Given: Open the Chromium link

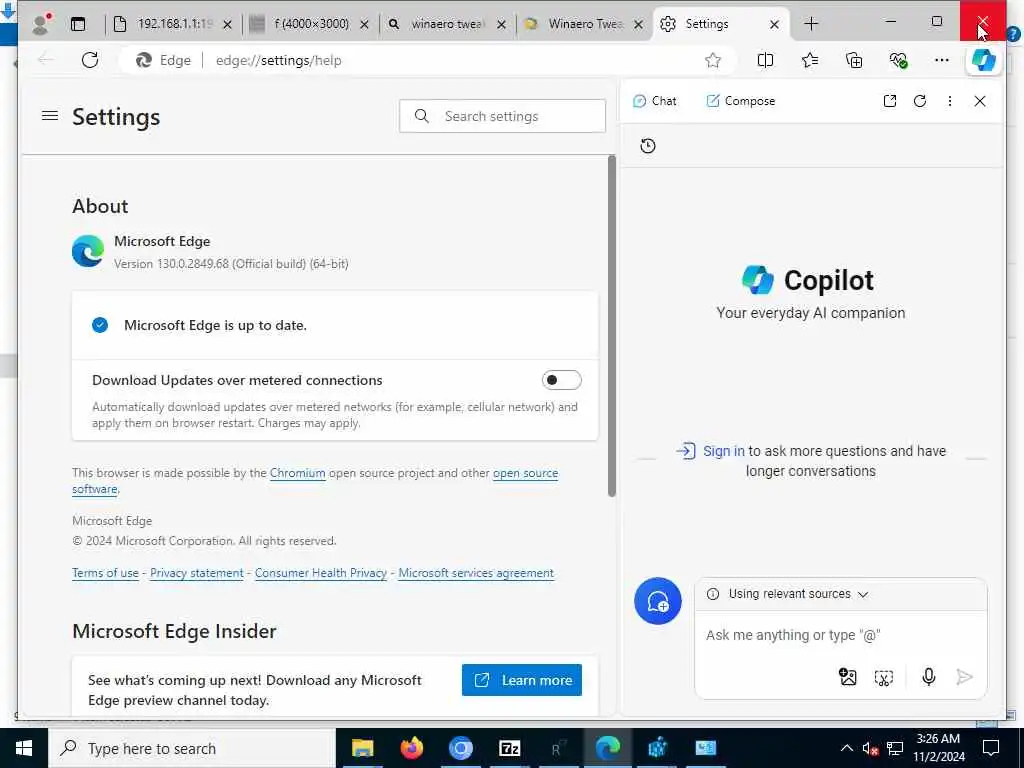Looking at the screenshot, I should click(298, 473).
